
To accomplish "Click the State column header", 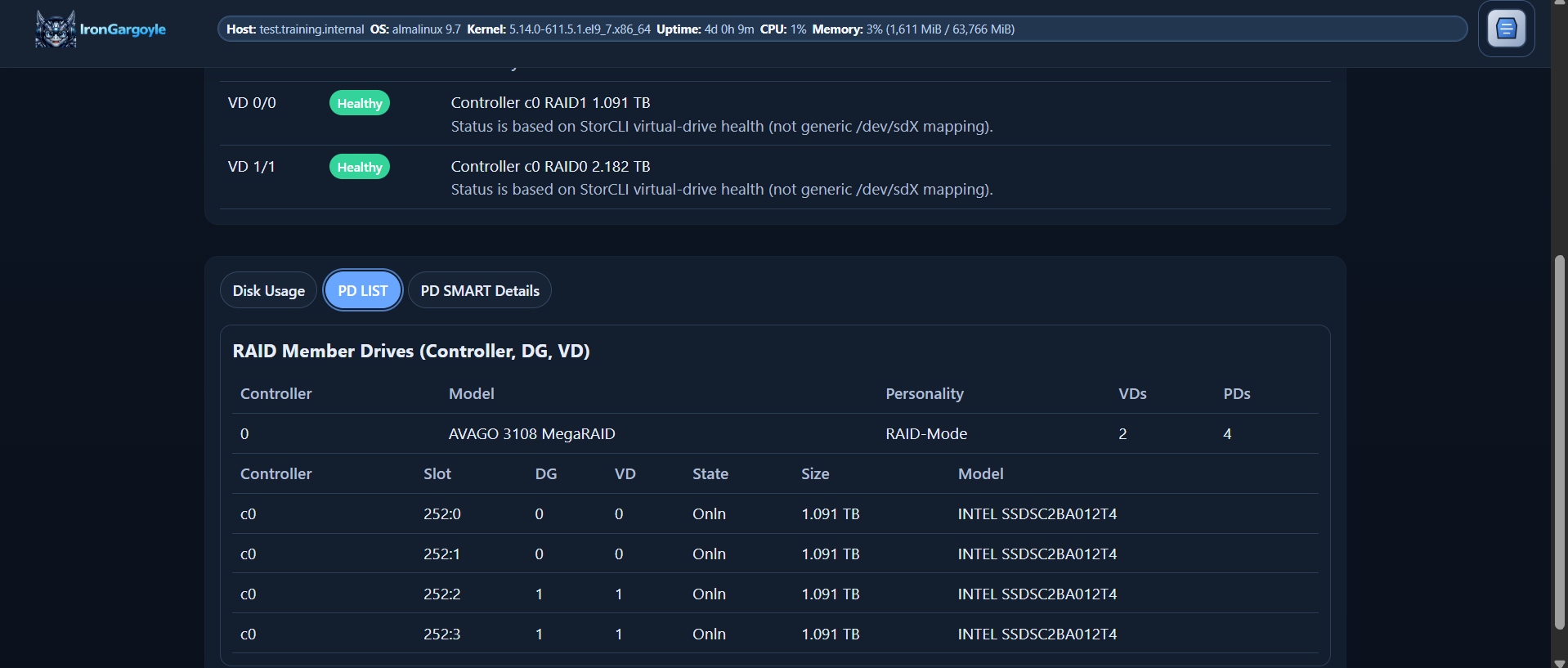I will (x=710, y=474).
